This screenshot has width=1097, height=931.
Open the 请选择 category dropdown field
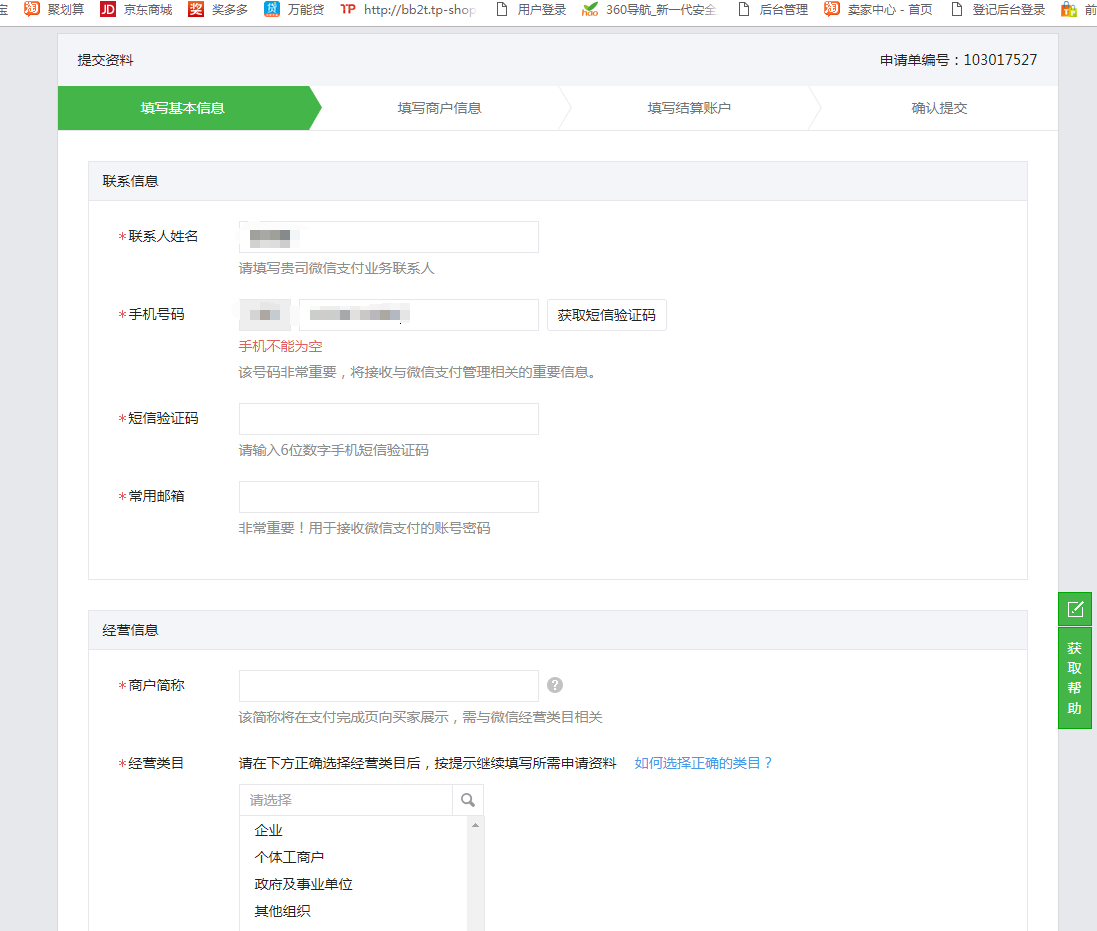pyautogui.click(x=346, y=800)
